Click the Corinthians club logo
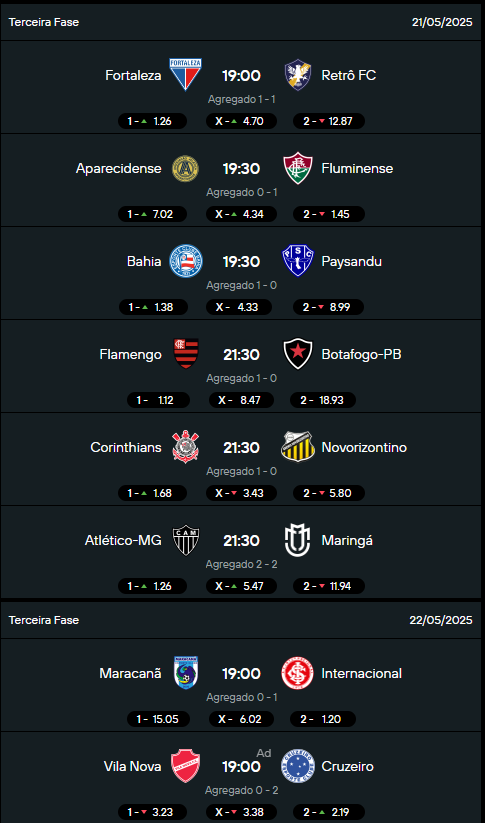The image size is (485, 823). coord(186,447)
